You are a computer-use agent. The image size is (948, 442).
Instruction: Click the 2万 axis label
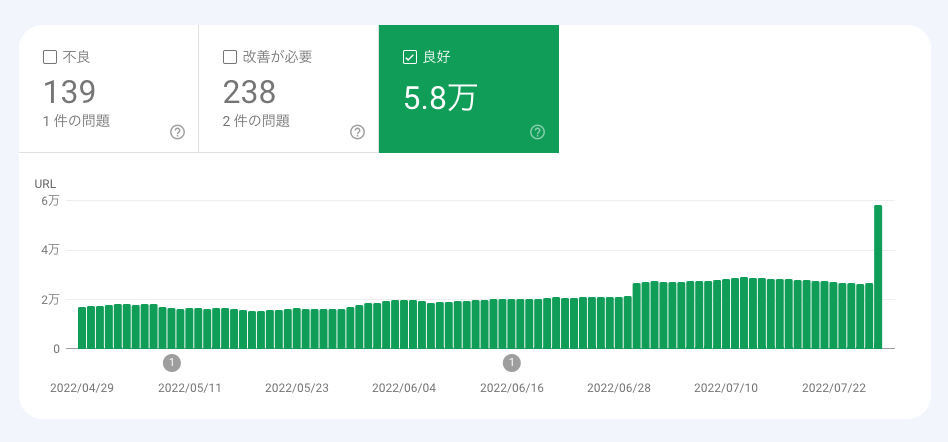(50, 299)
